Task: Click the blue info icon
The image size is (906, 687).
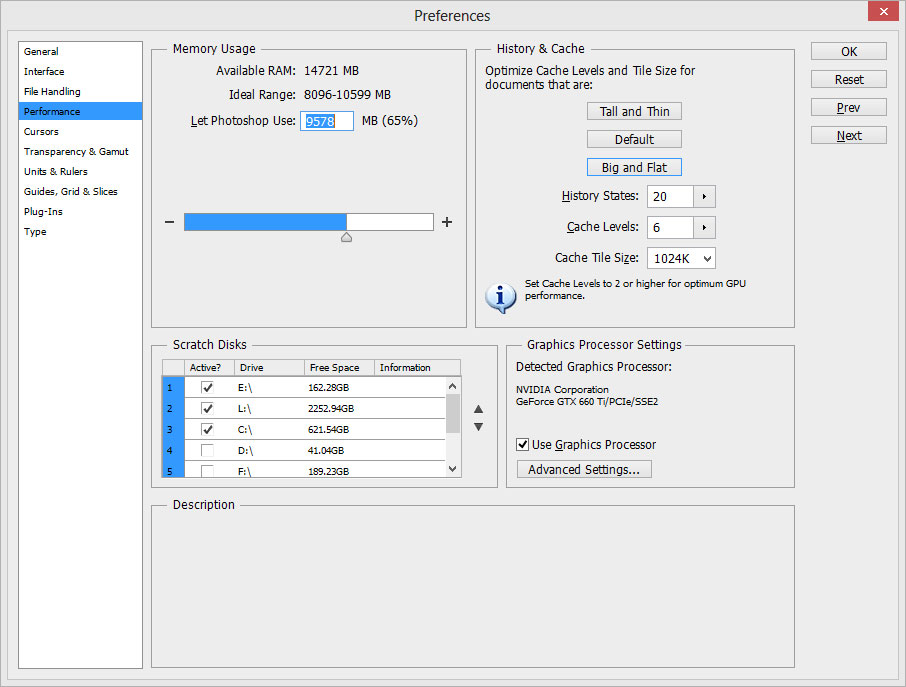Action: tap(500, 295)
